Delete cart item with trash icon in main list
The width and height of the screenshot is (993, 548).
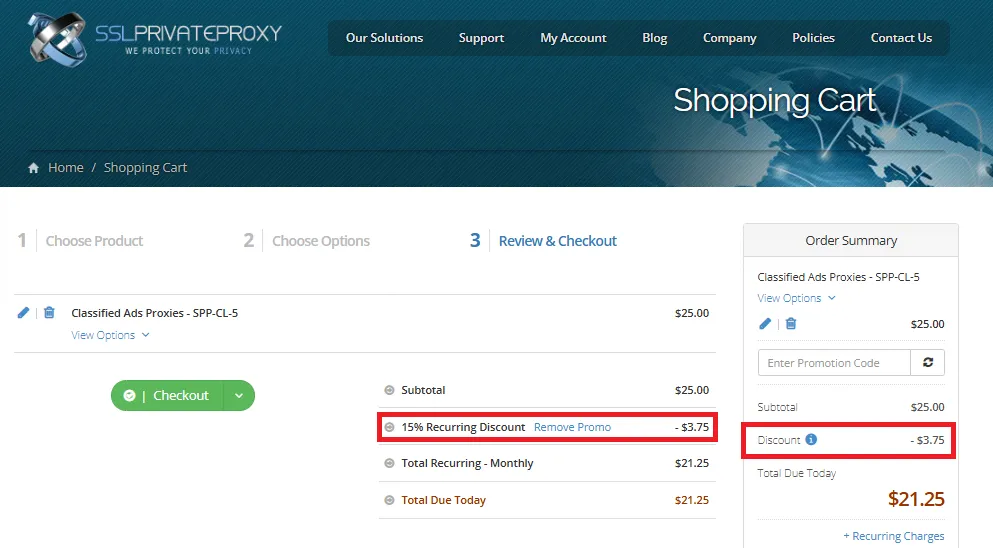49,312
